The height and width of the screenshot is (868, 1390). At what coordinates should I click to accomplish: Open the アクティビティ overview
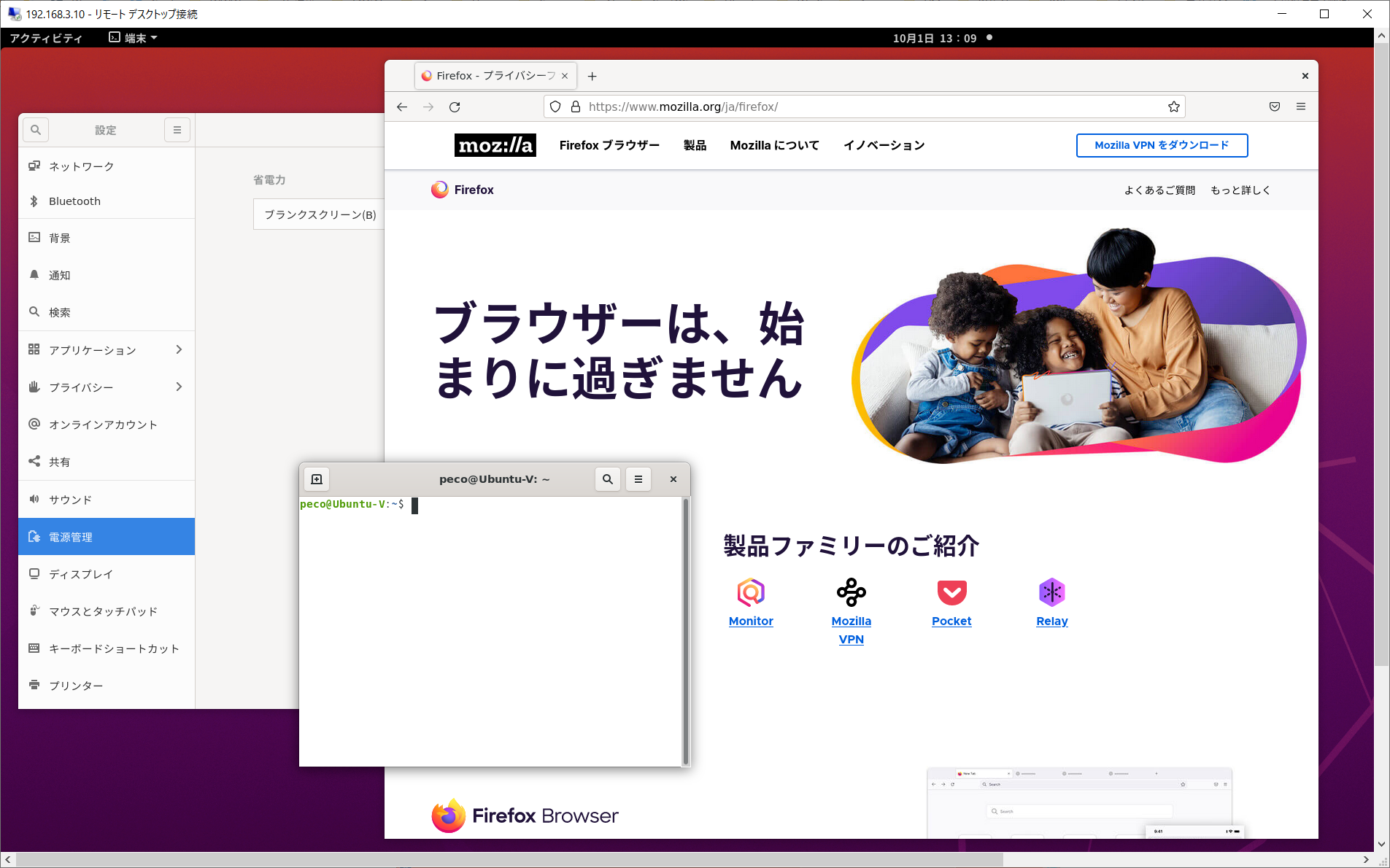pyautogui.click(x=46, y=38)
